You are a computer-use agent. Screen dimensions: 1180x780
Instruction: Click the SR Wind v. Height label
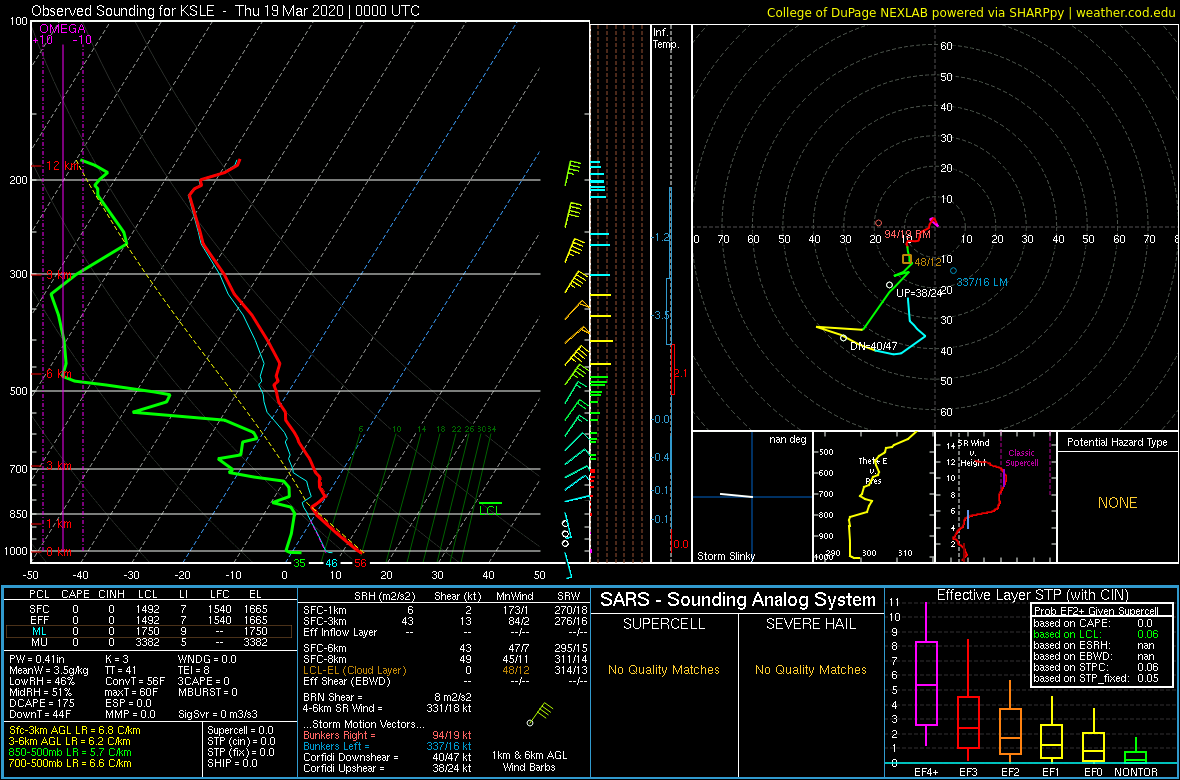971,452
